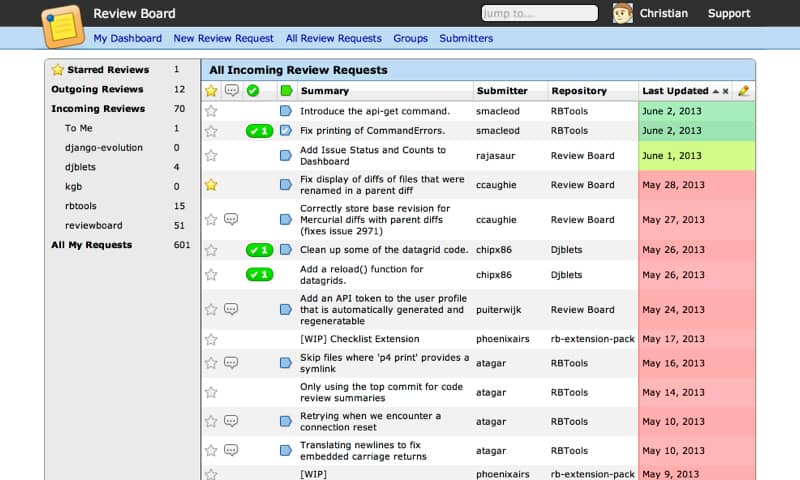Click the 'June 1, 2013' date cell

[x=697, y=156]
